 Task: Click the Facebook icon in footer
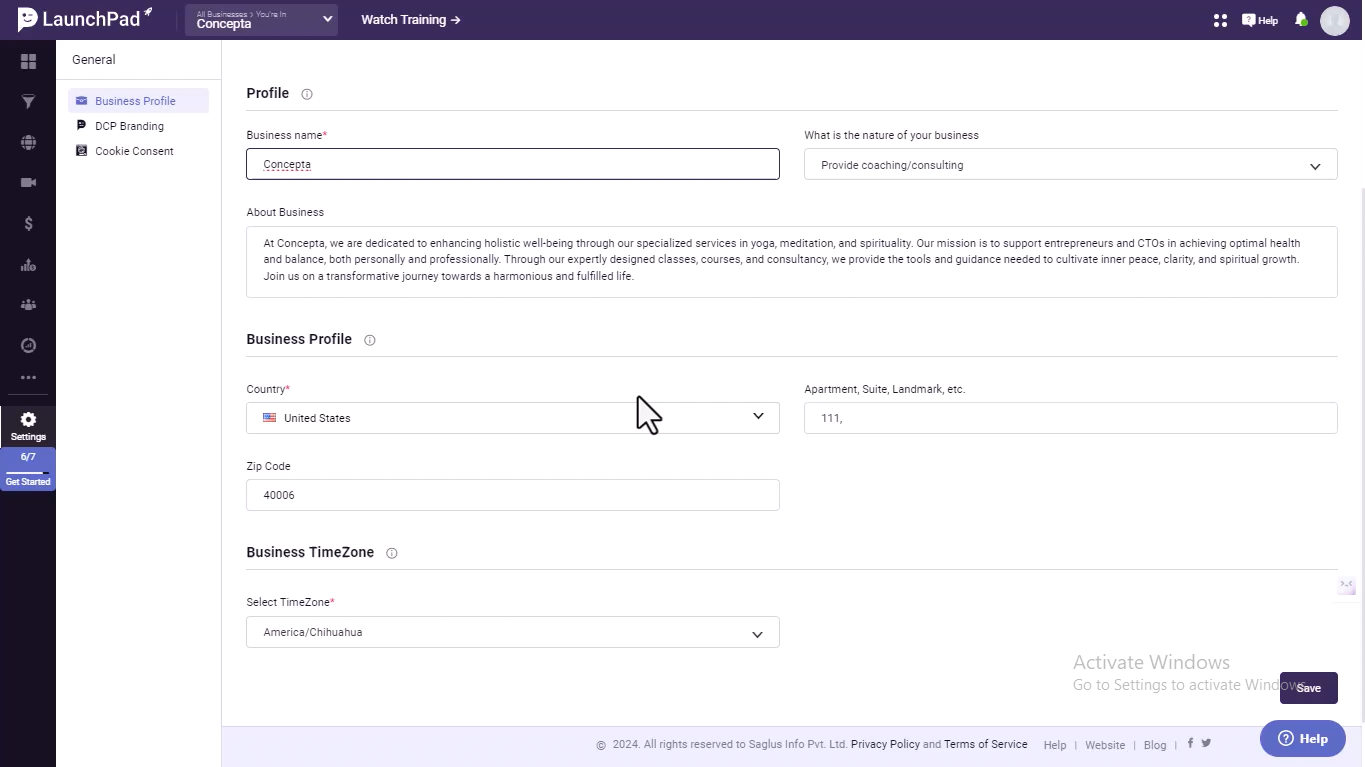tap(1190, 743)
